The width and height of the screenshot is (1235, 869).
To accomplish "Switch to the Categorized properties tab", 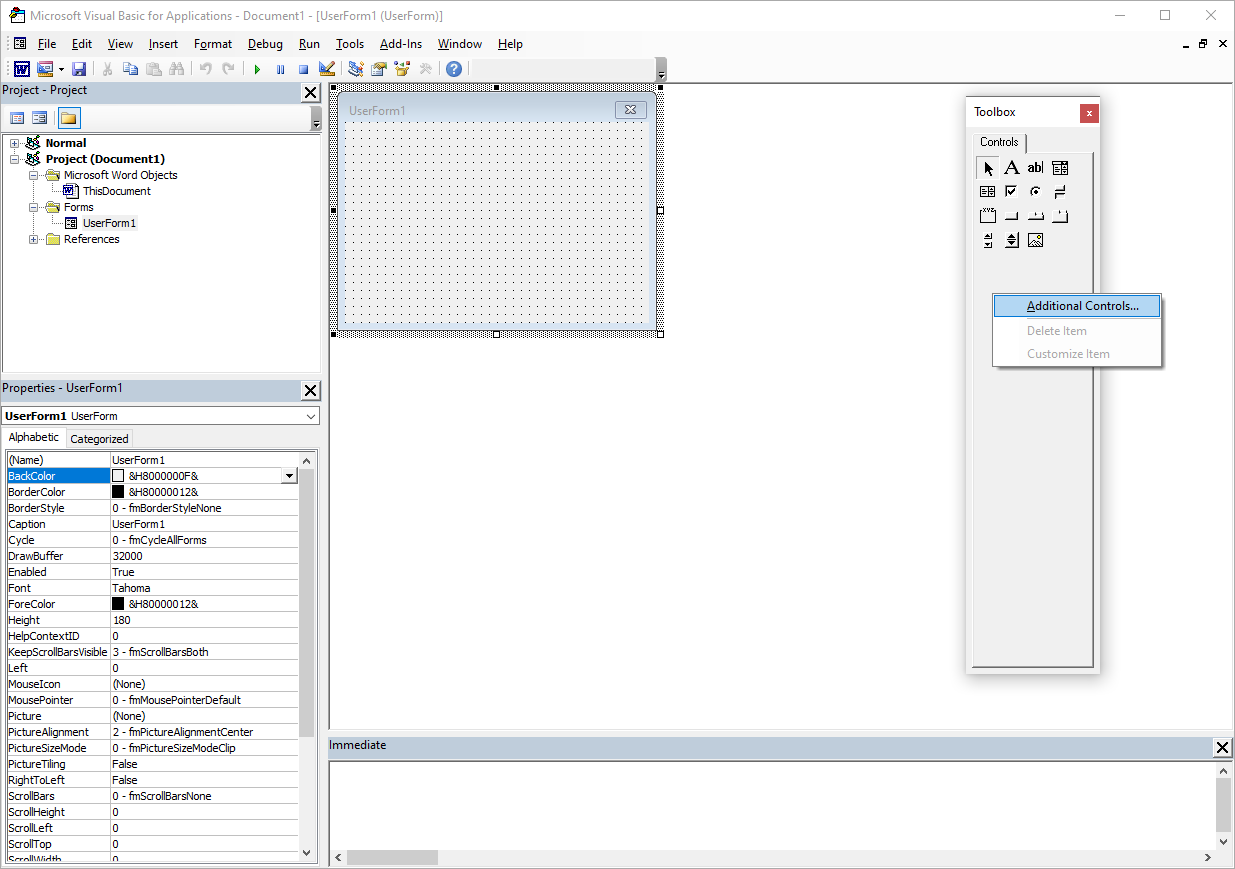I will click(x=99, y=439).
